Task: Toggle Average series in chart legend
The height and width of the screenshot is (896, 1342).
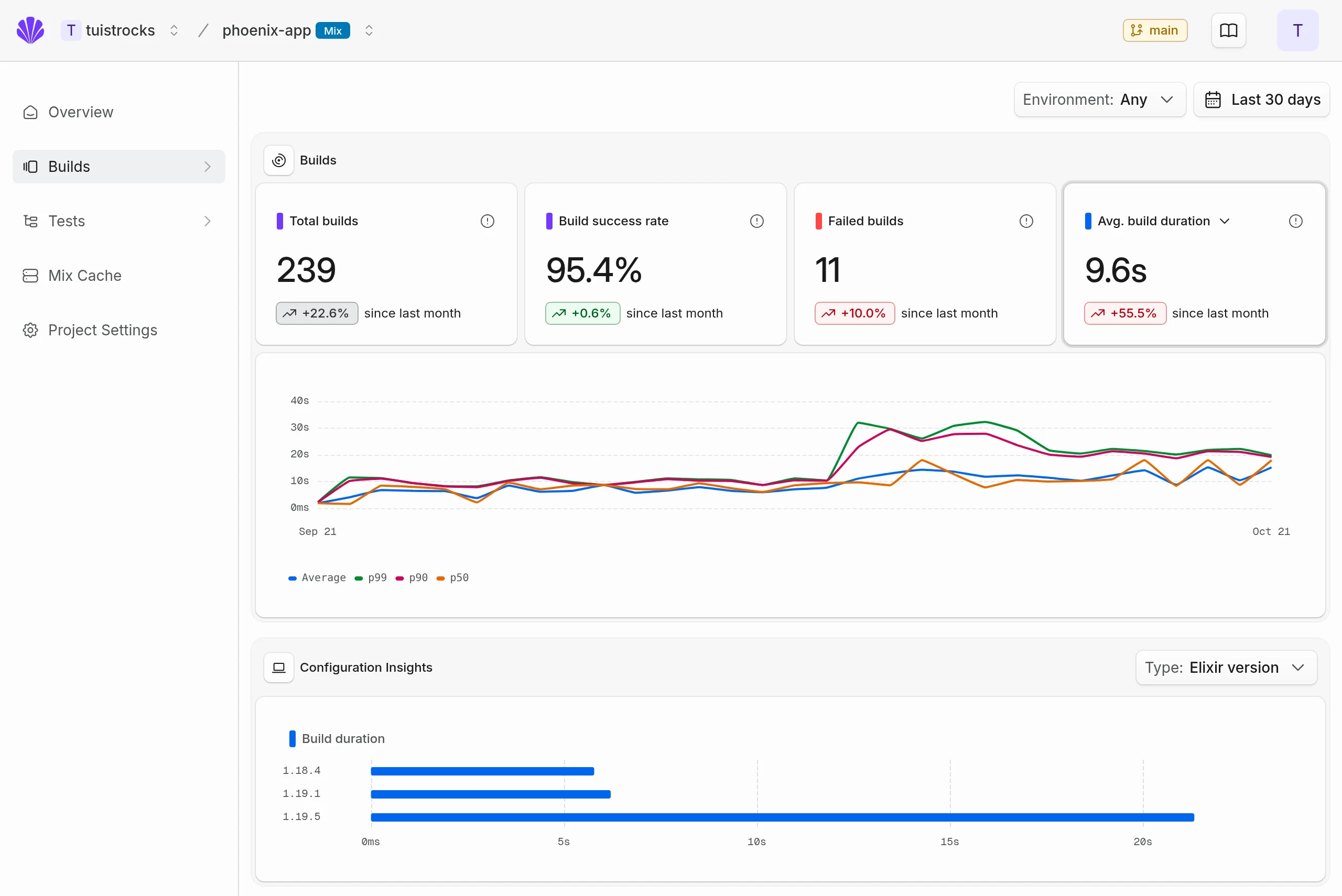Action: [317, 578]
